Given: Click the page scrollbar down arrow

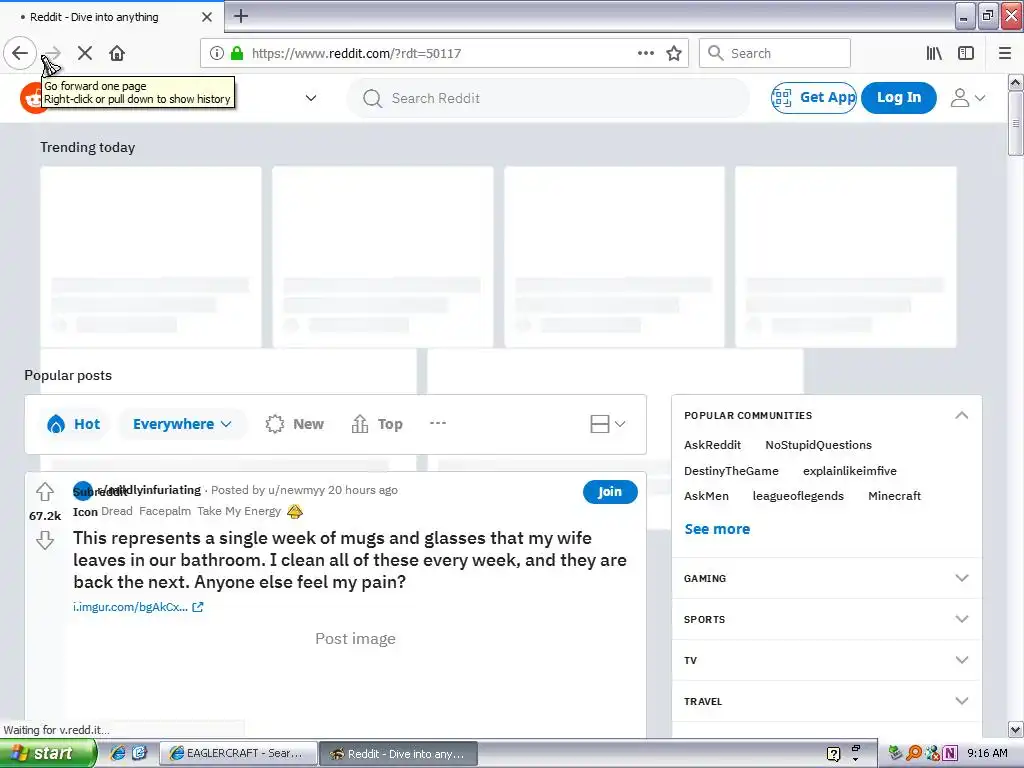Looking at the screenshot, I should tap(1016, 729).
